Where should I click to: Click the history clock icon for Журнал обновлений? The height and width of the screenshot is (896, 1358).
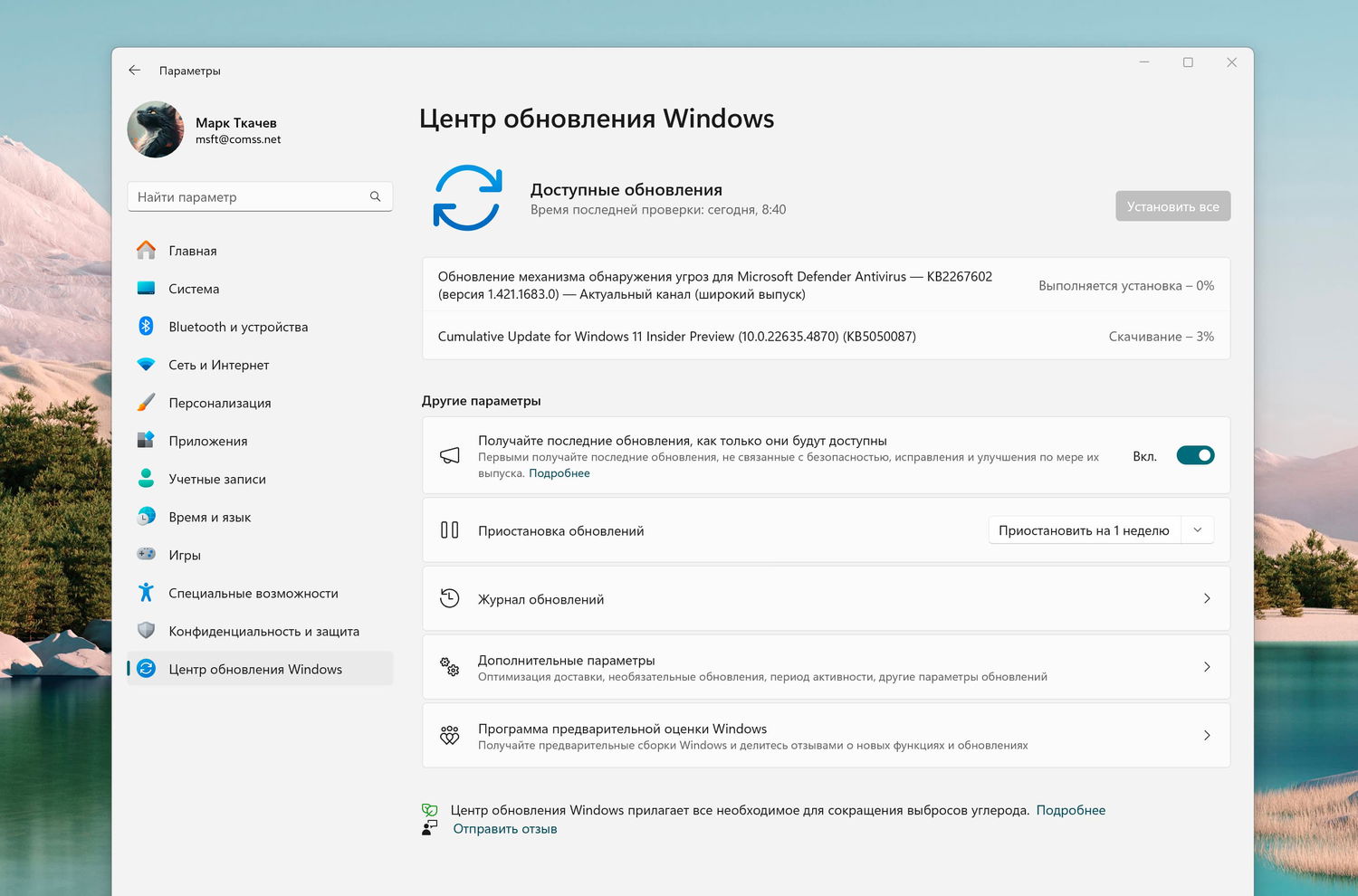pyautogui.click(x=450, y=597)
